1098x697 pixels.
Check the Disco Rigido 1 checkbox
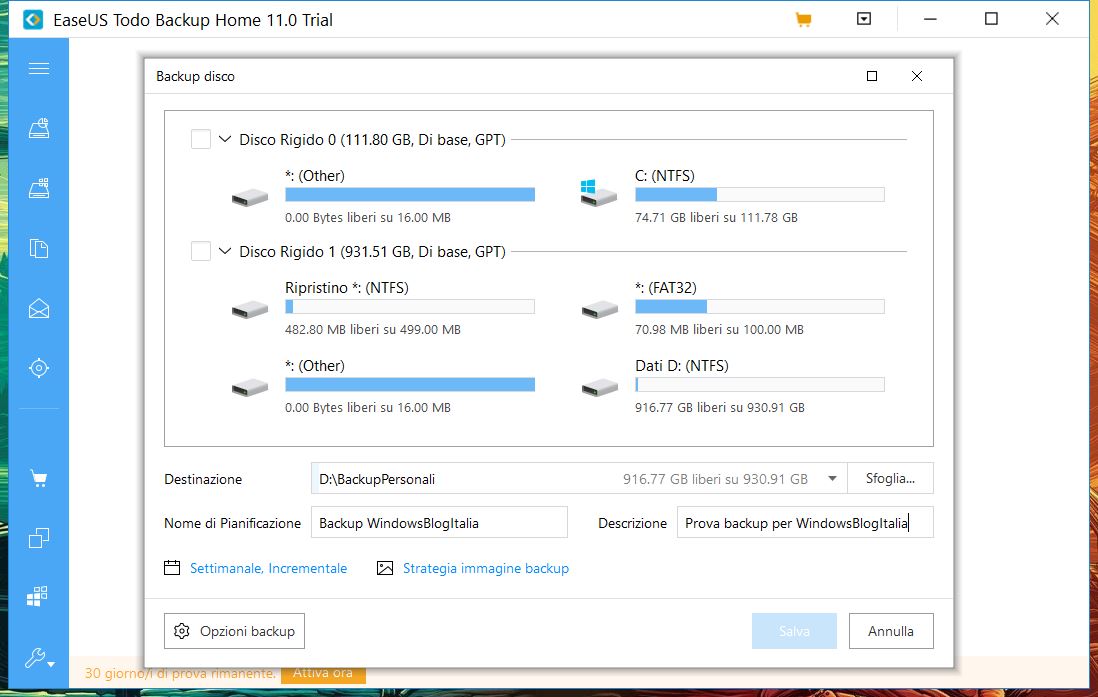click(201, 251)
